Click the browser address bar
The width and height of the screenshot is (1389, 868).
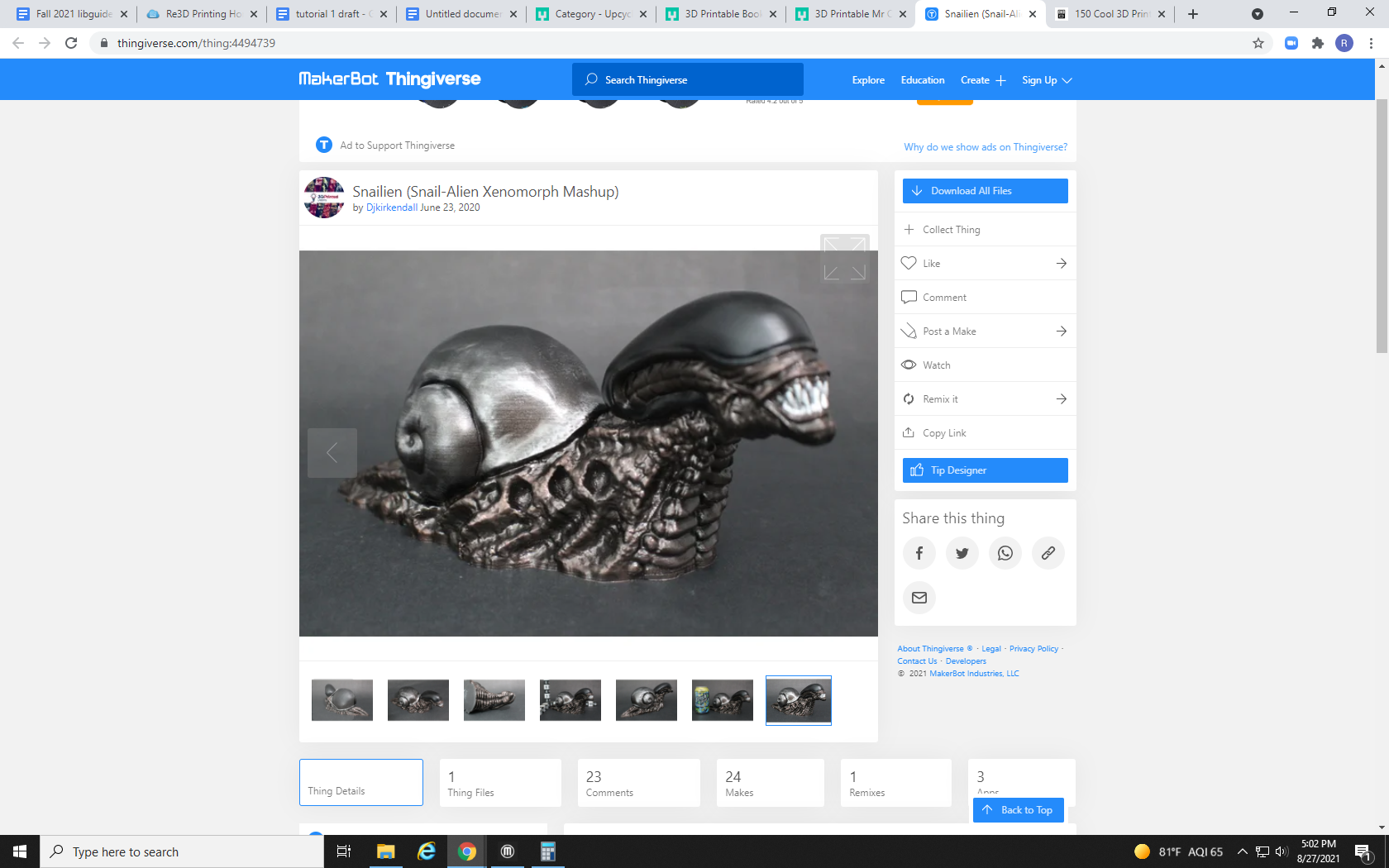point(670,43)
